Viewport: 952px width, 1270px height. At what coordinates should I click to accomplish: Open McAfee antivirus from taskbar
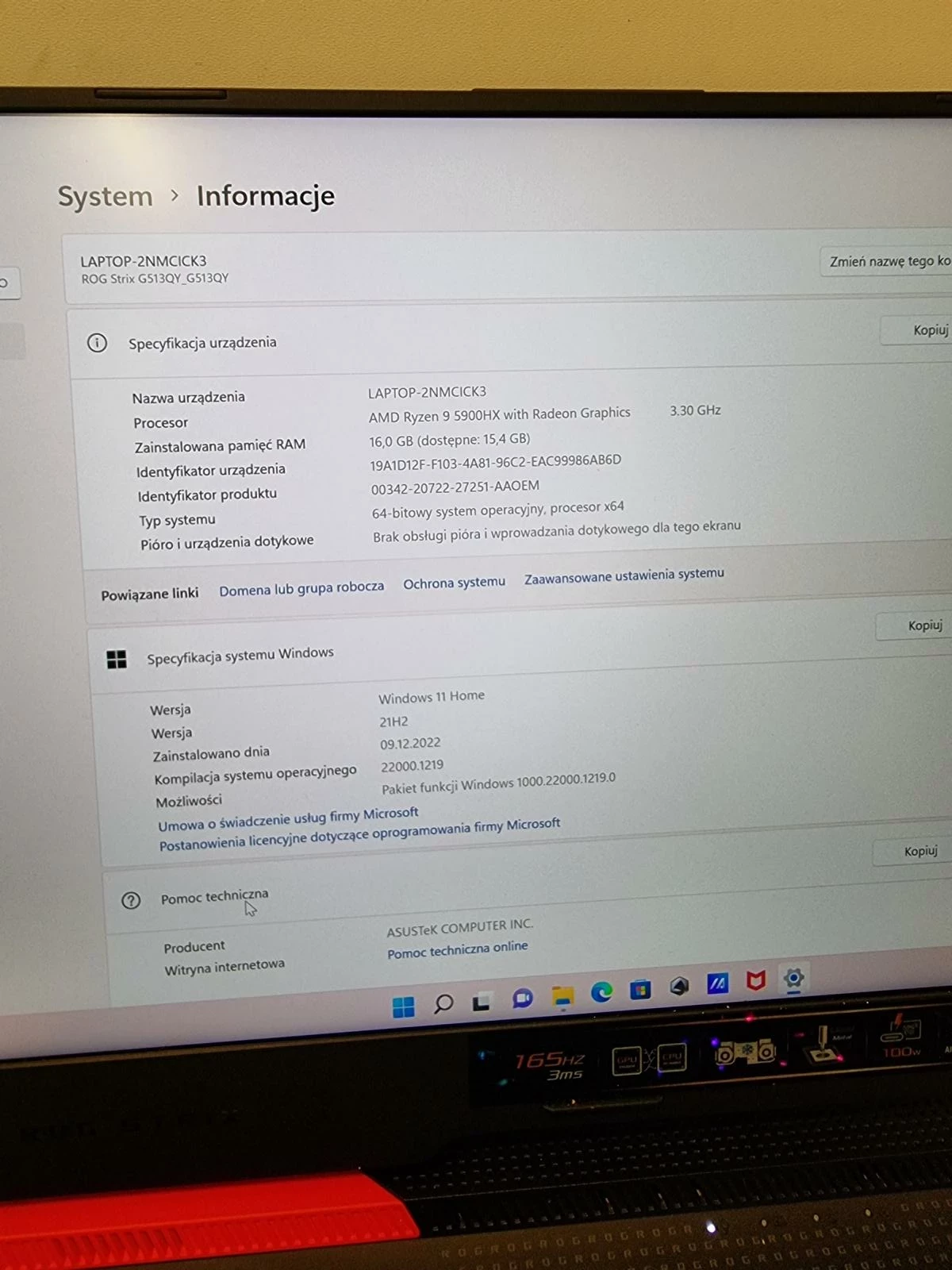[x=755, y=981]
